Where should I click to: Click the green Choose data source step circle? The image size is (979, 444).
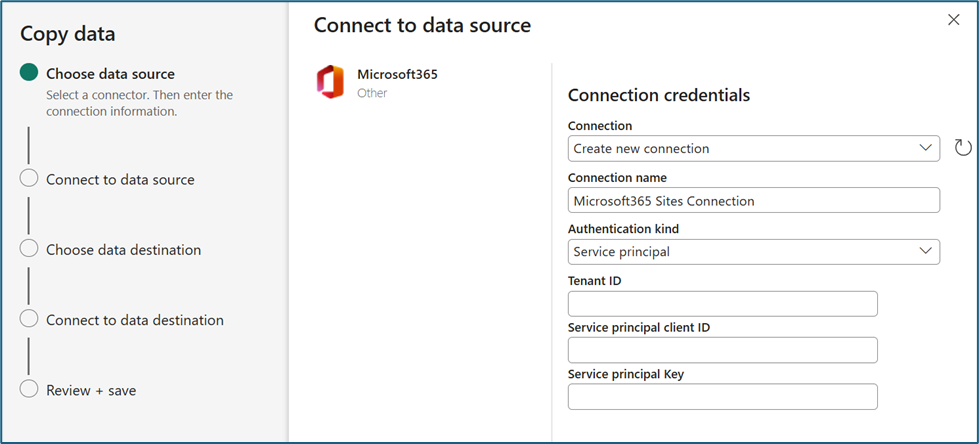pyautogui.click(x=29, y=72)
